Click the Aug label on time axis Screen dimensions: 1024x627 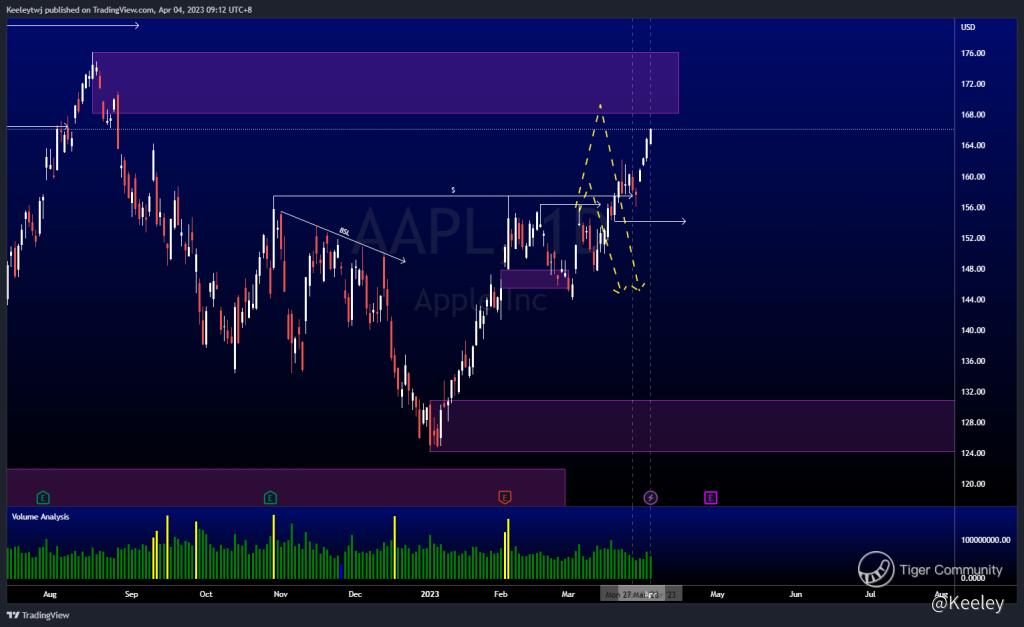click(50, 594)
